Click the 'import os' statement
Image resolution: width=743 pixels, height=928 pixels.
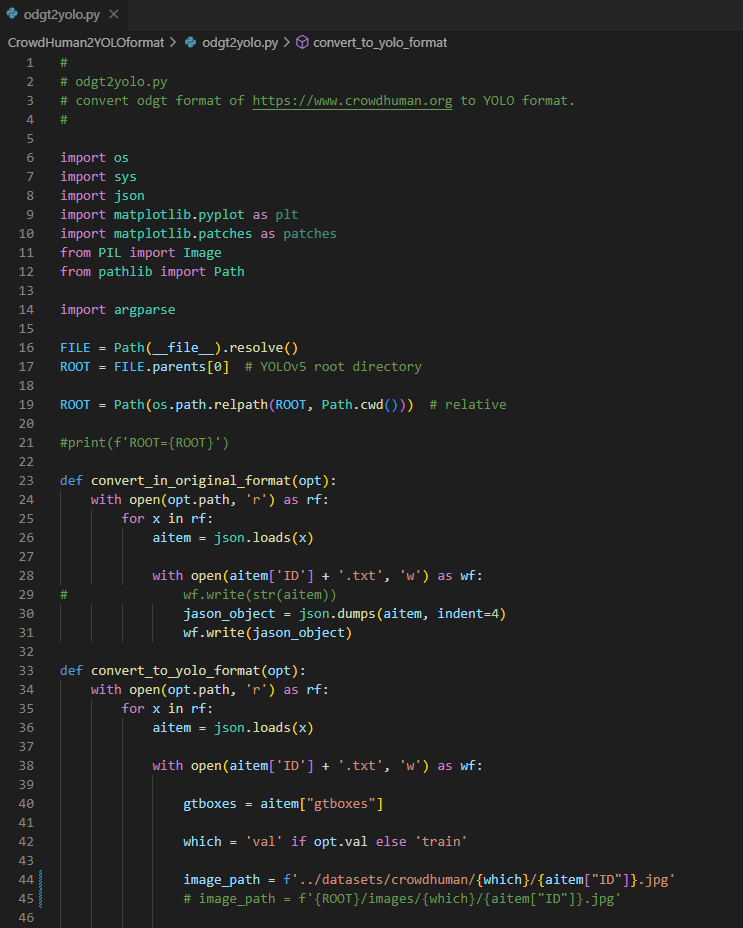(94, 157)
